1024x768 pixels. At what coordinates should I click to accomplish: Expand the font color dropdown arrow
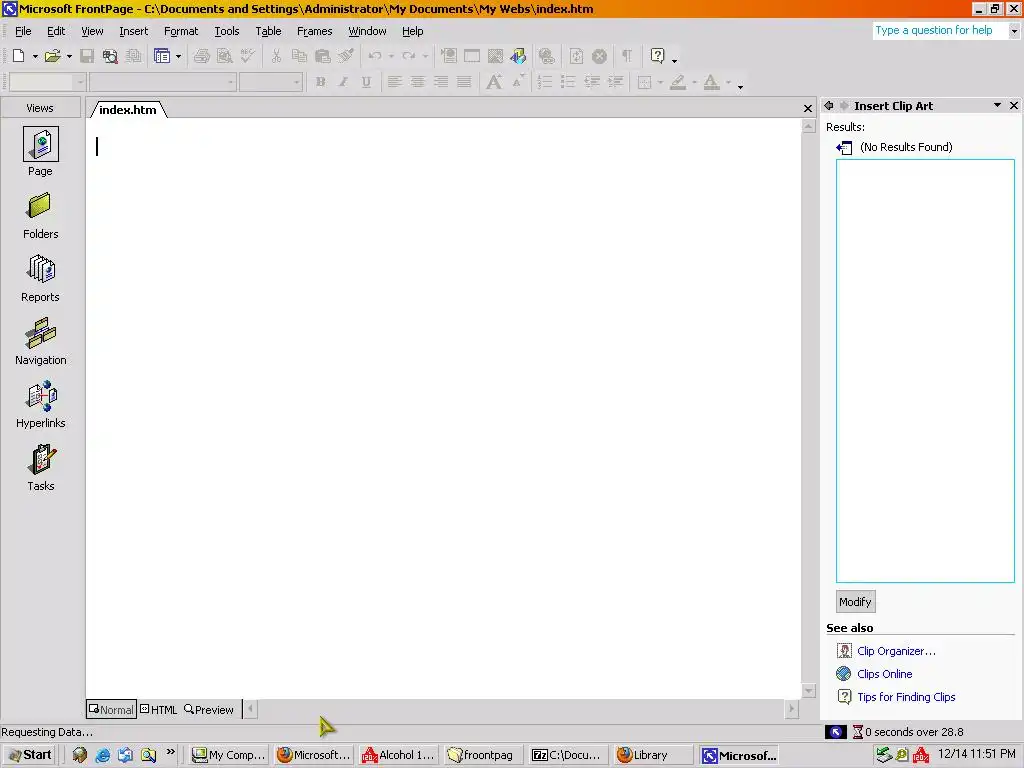[x=728, y=83]
